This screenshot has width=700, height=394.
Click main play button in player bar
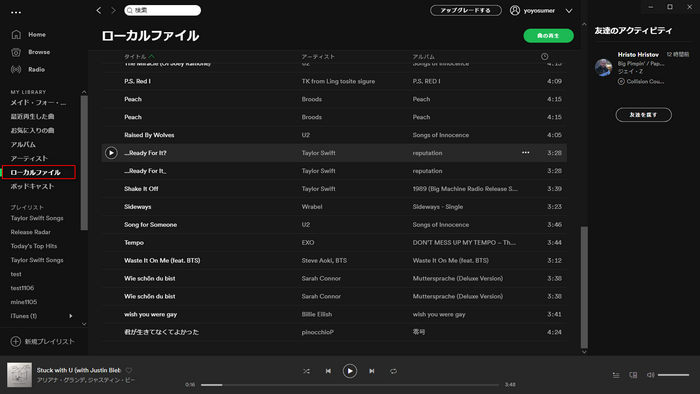click(350, 371)
